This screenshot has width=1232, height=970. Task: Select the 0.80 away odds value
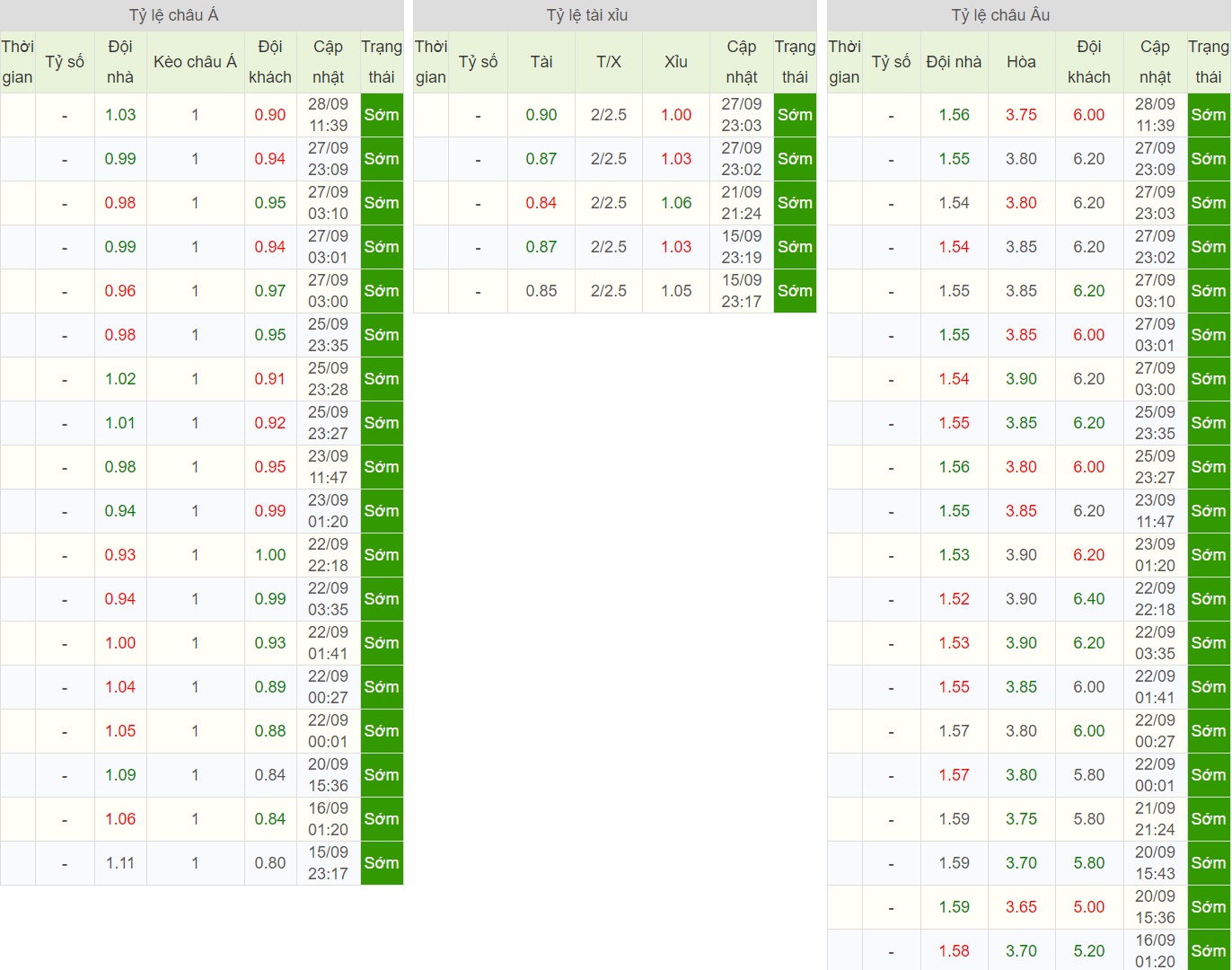pos(270,863)
